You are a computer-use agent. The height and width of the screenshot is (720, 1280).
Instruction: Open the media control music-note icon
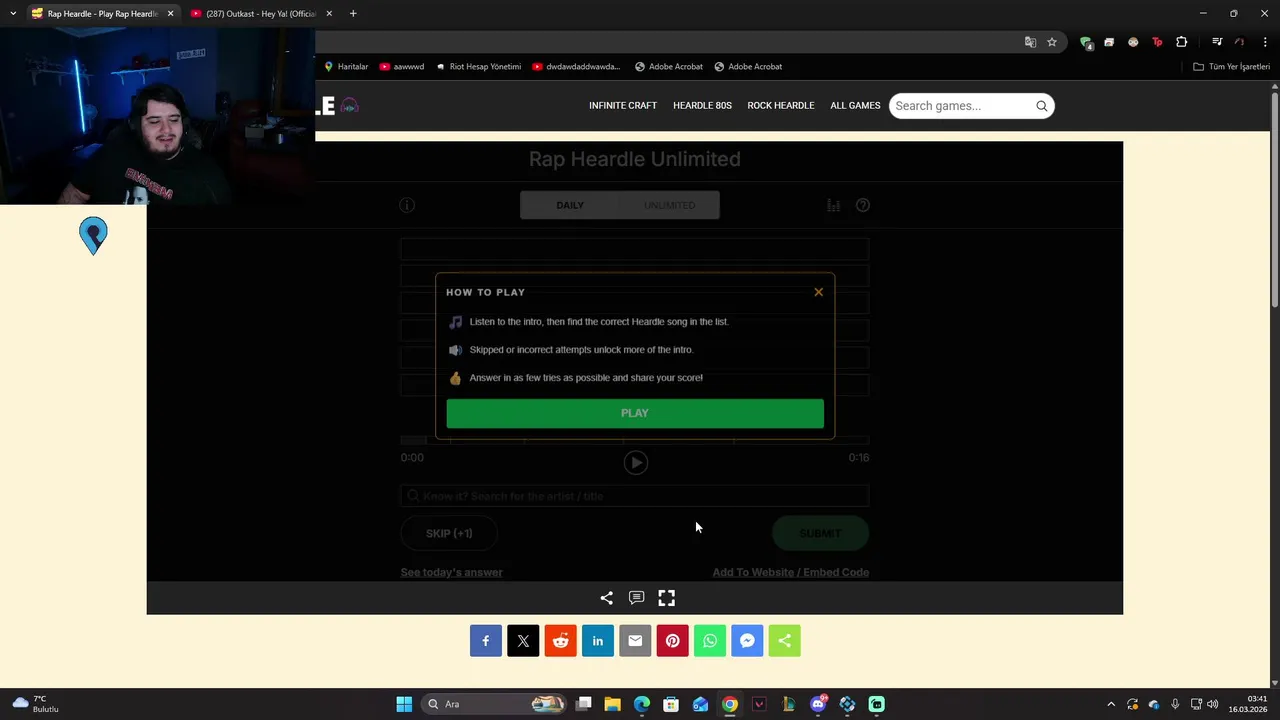pyautogui.click(x=1217, y=42)
